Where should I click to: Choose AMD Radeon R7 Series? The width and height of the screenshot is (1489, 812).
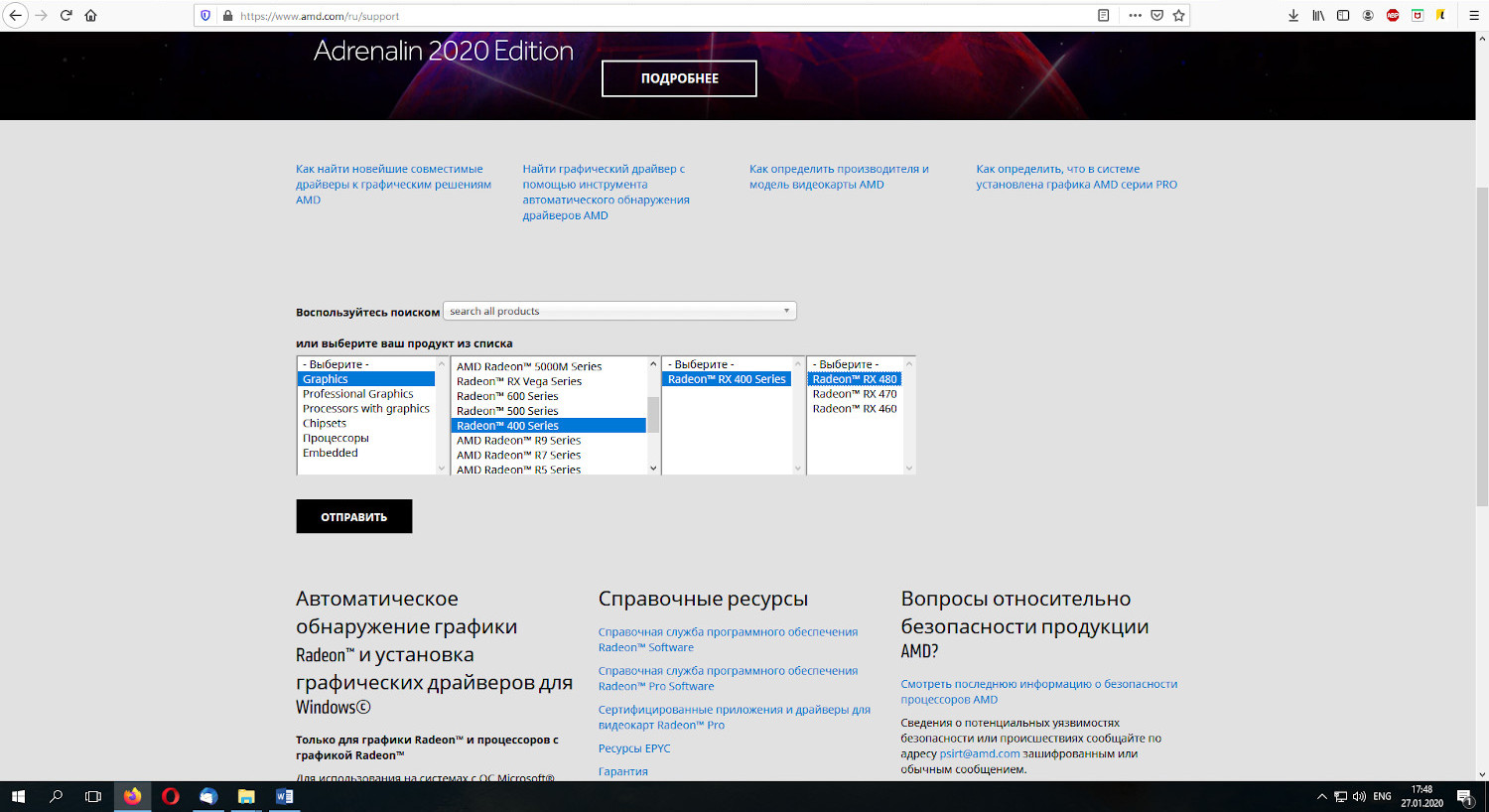pyautogui.click(x=549, y=456)
